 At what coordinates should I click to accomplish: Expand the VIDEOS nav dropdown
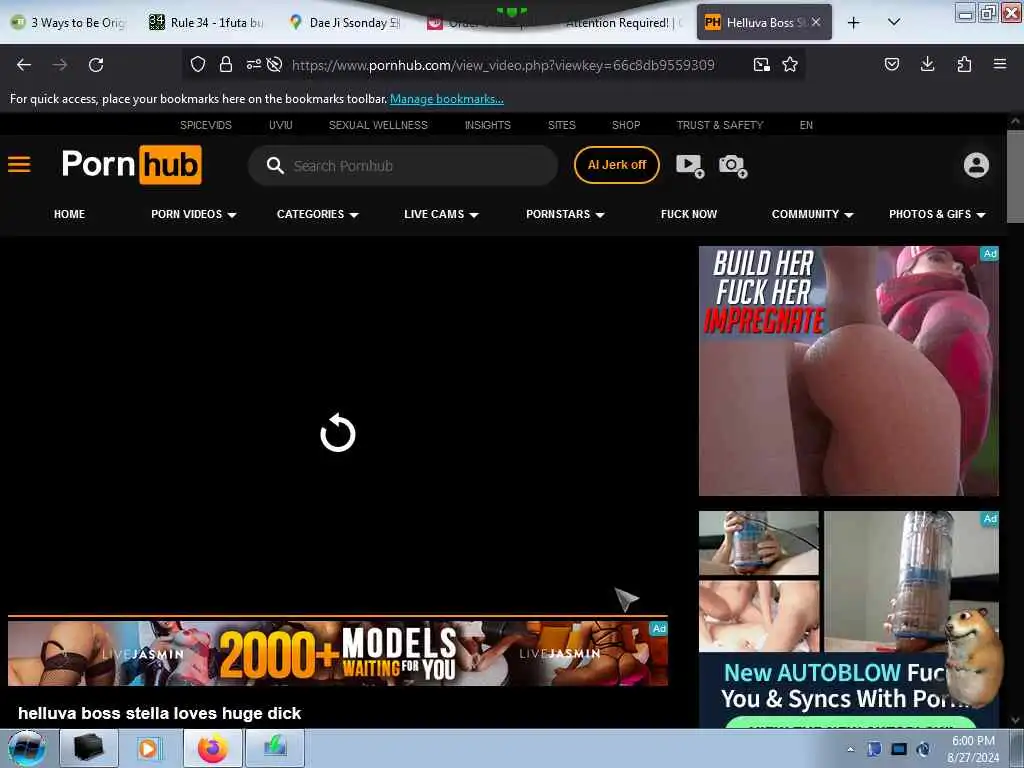tap(193, 214)
